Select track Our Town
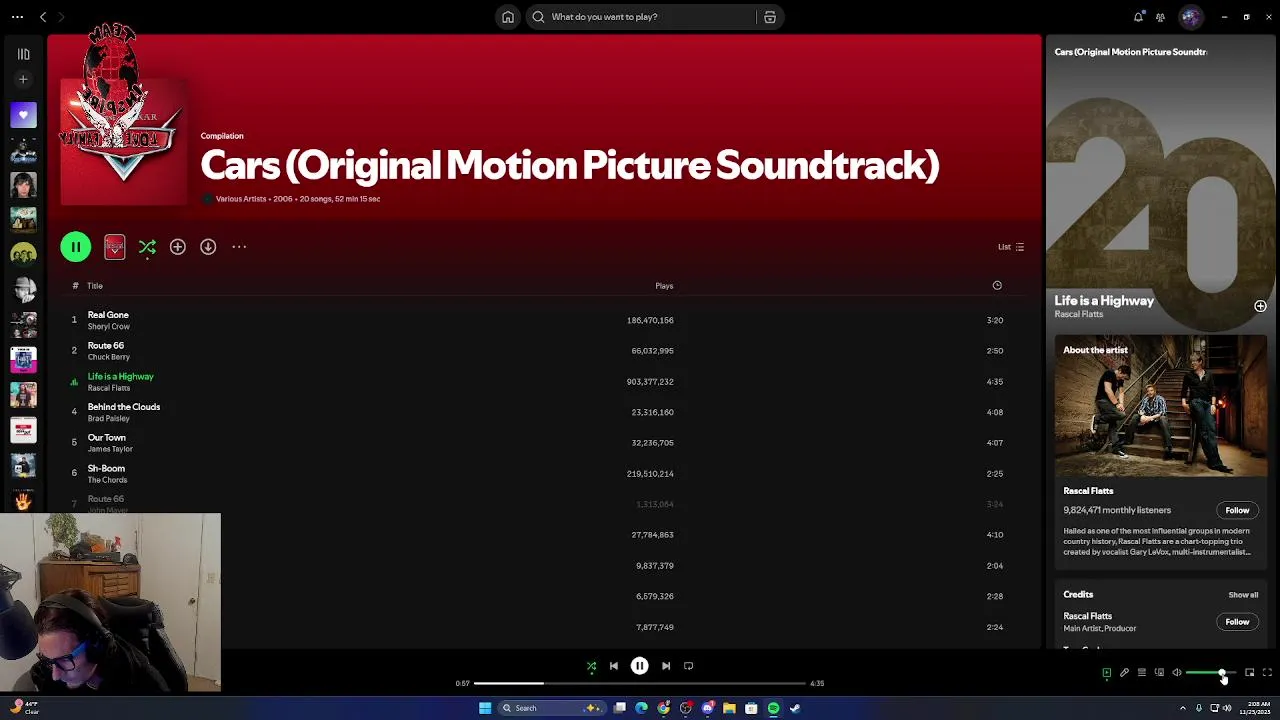Viewport: 1280px width, 720px height. (107, 438)
